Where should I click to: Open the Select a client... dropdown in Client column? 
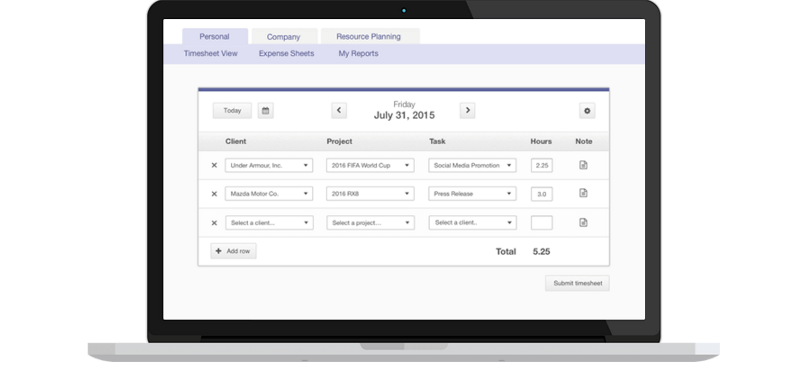tap(269, 223)
